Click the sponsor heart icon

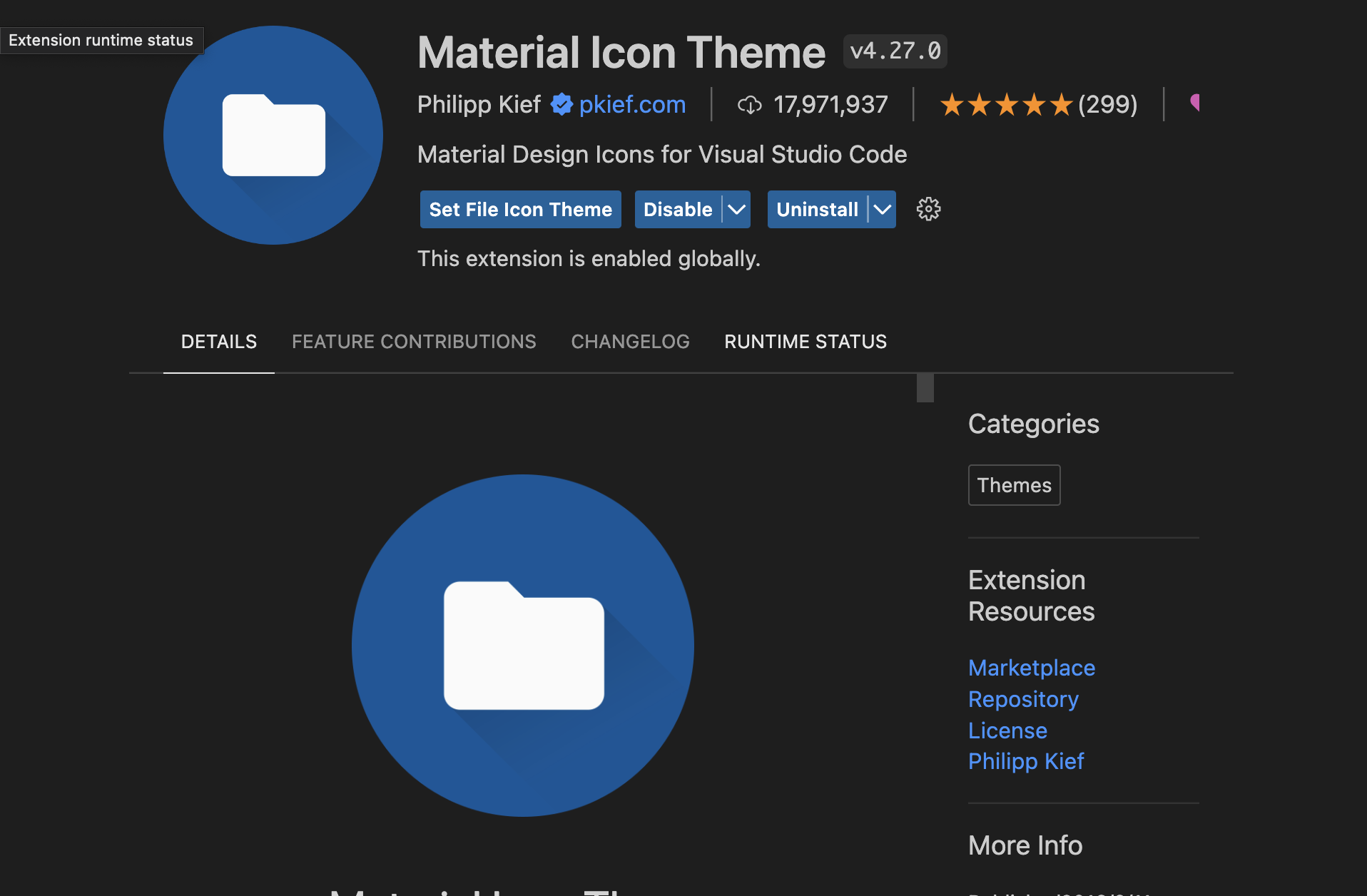[1194, 103]
